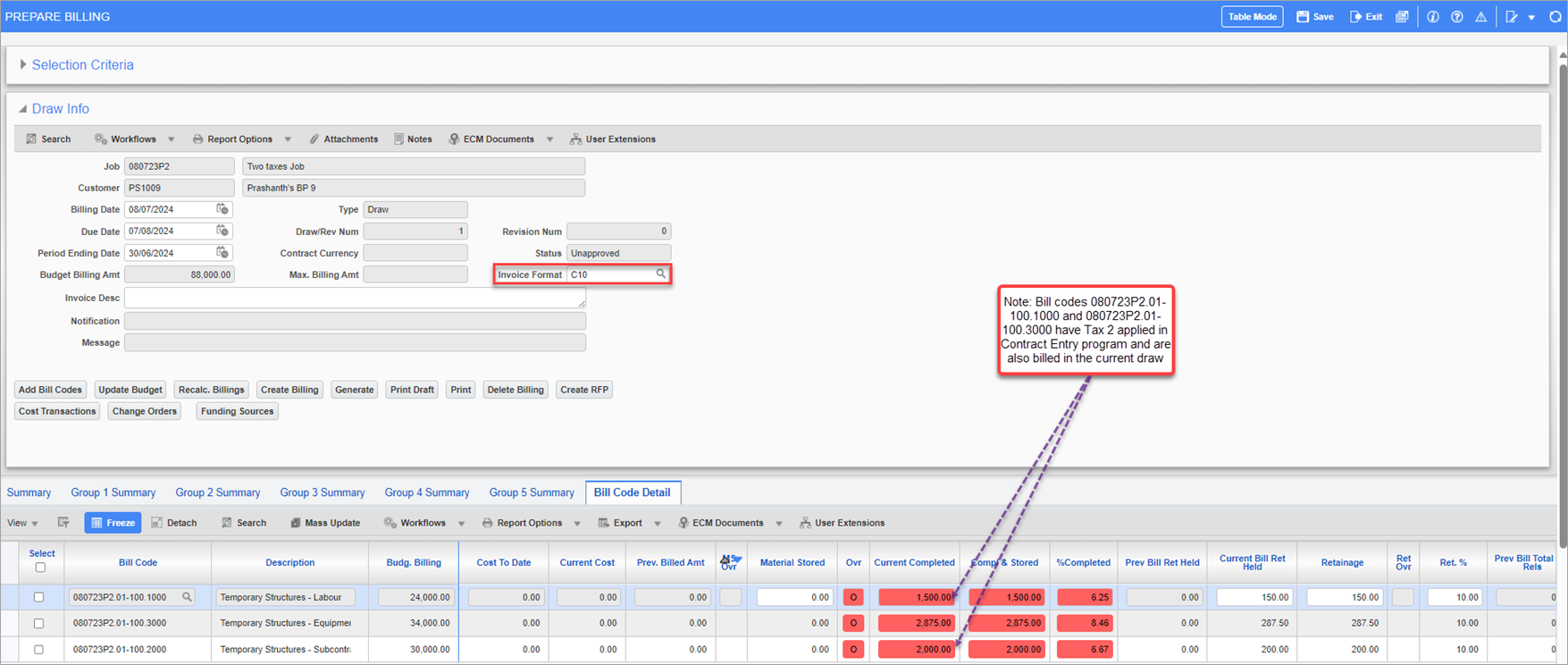This screenshot has width=1568, height=665.
Task: Toggle Ovr flag in the Subcontract row
Action: (853, 650)
